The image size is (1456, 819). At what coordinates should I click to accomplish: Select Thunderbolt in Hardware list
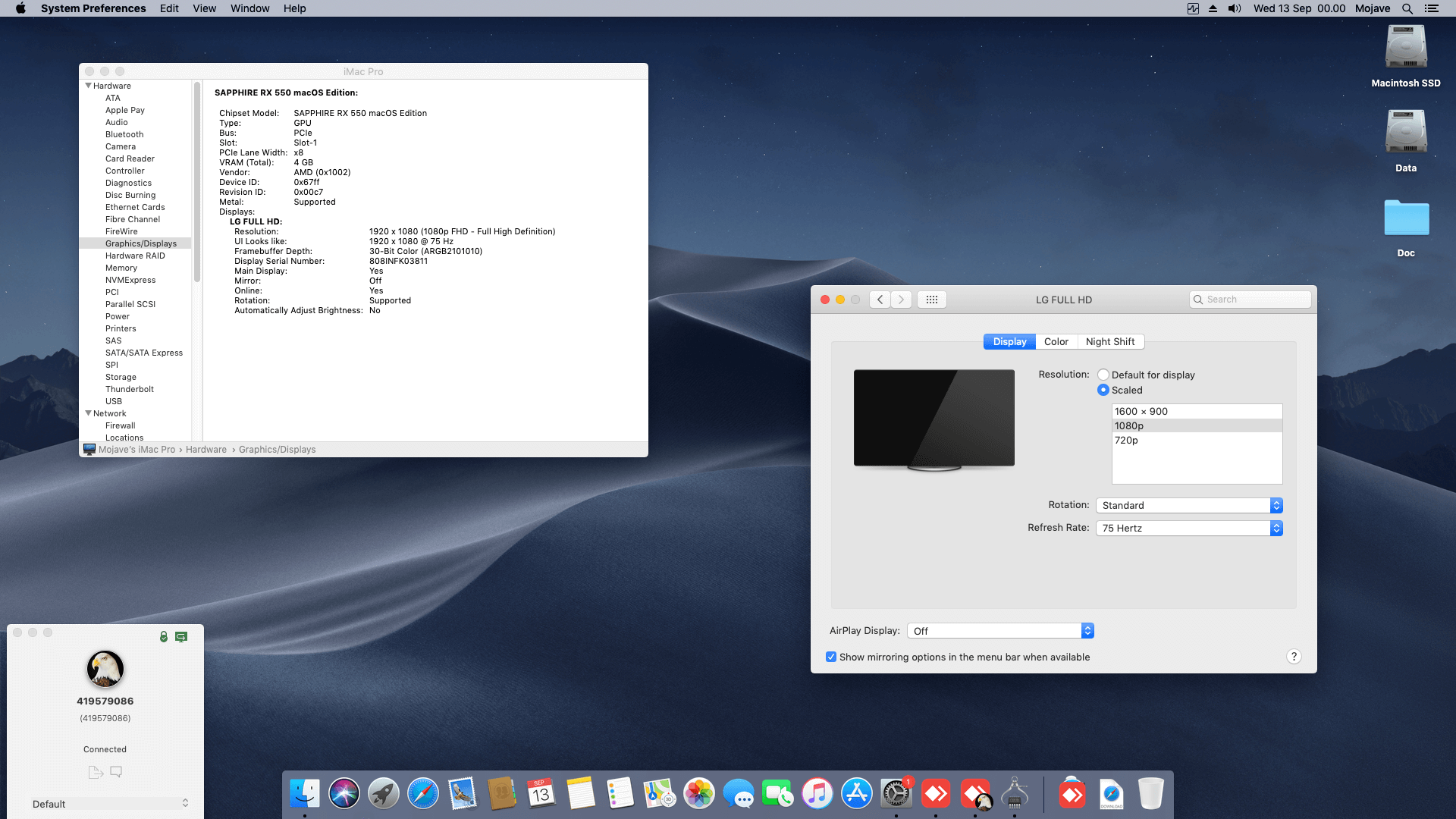click(x=130, y=389)
